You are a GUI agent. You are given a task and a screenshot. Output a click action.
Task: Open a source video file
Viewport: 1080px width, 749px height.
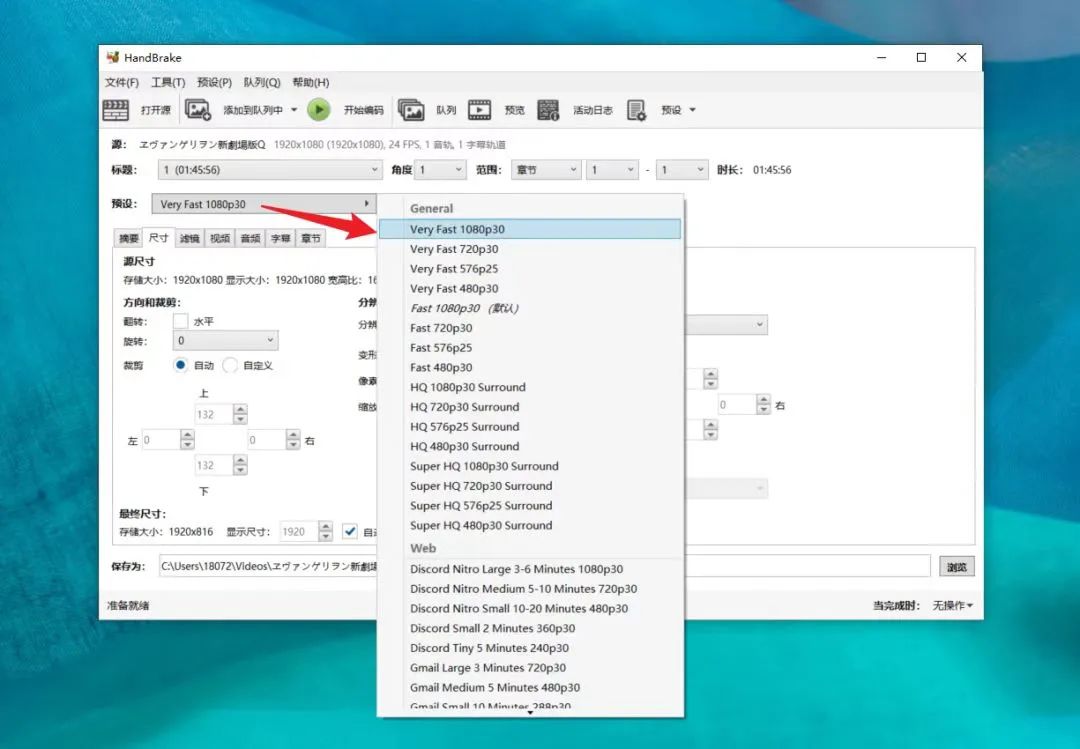coord(135,110)
